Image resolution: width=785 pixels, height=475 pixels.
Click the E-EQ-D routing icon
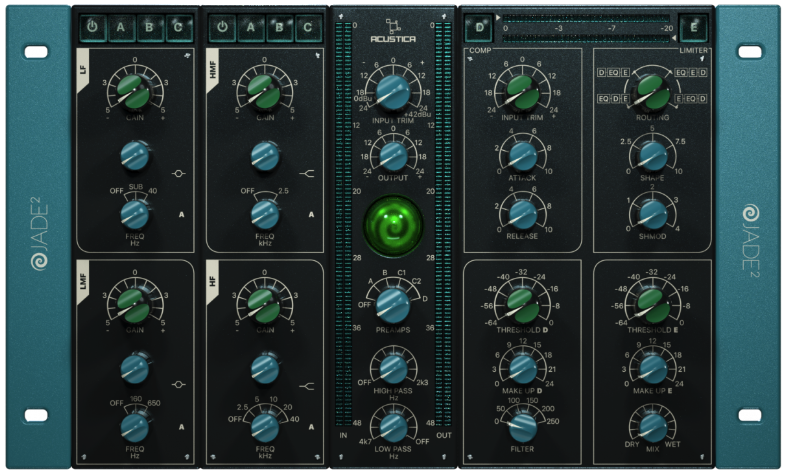click(692, 98)
